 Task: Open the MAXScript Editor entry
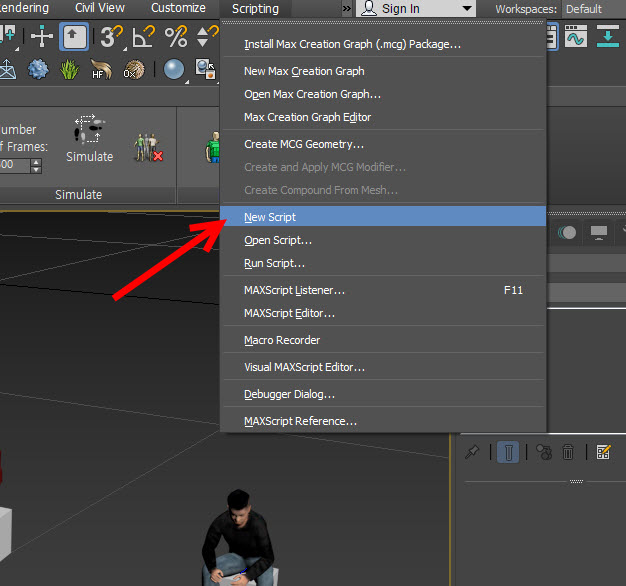point(383,313)
